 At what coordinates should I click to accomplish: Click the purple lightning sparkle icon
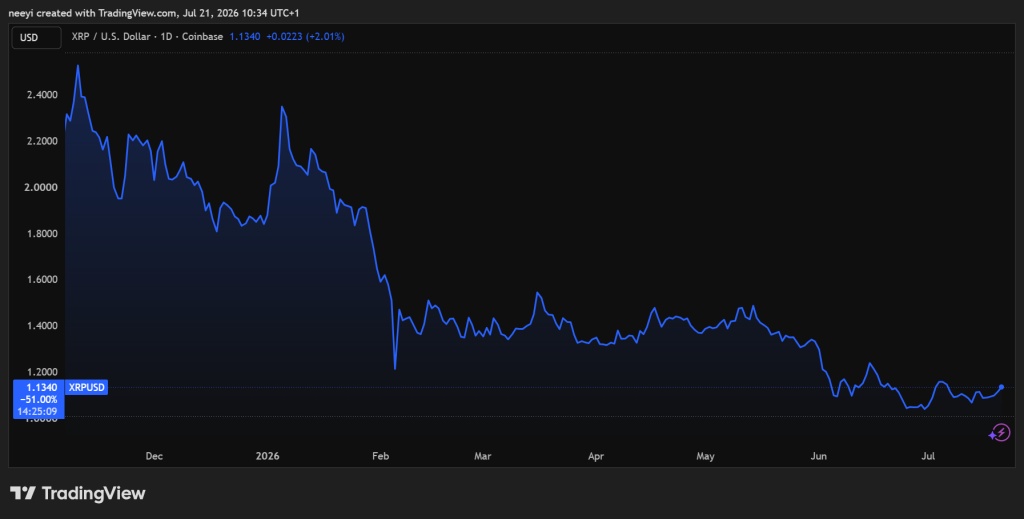999,433
